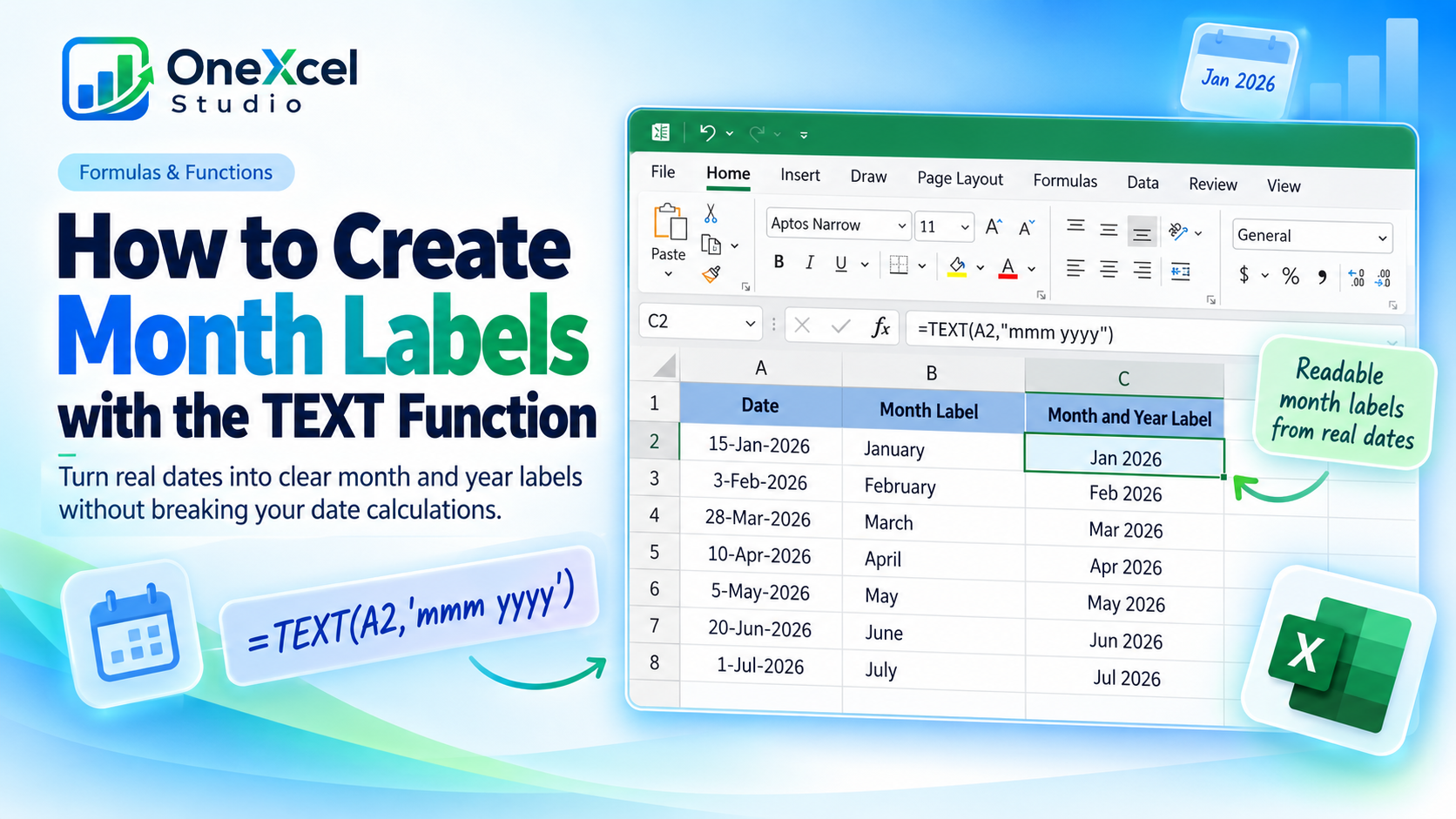The image size is (1456, 819).
Task: Switch to the View tab
Action: (1284, 185)
